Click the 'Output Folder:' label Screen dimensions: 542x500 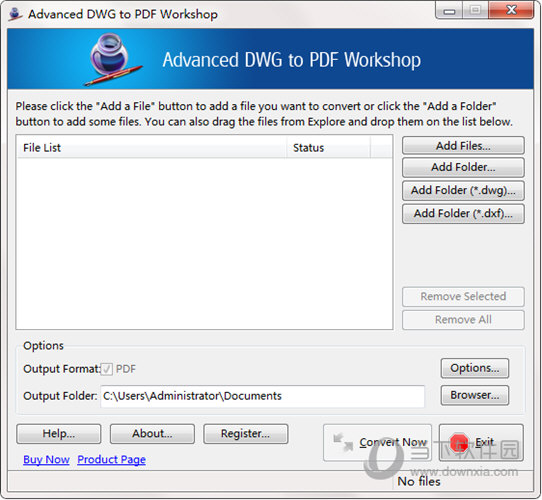(x=60, y=396)
